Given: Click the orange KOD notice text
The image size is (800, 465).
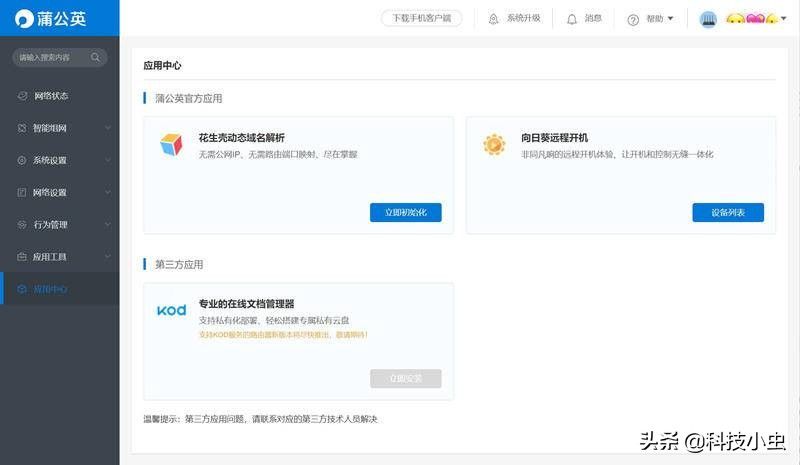Looking at the screenshot, I should 283,335.
